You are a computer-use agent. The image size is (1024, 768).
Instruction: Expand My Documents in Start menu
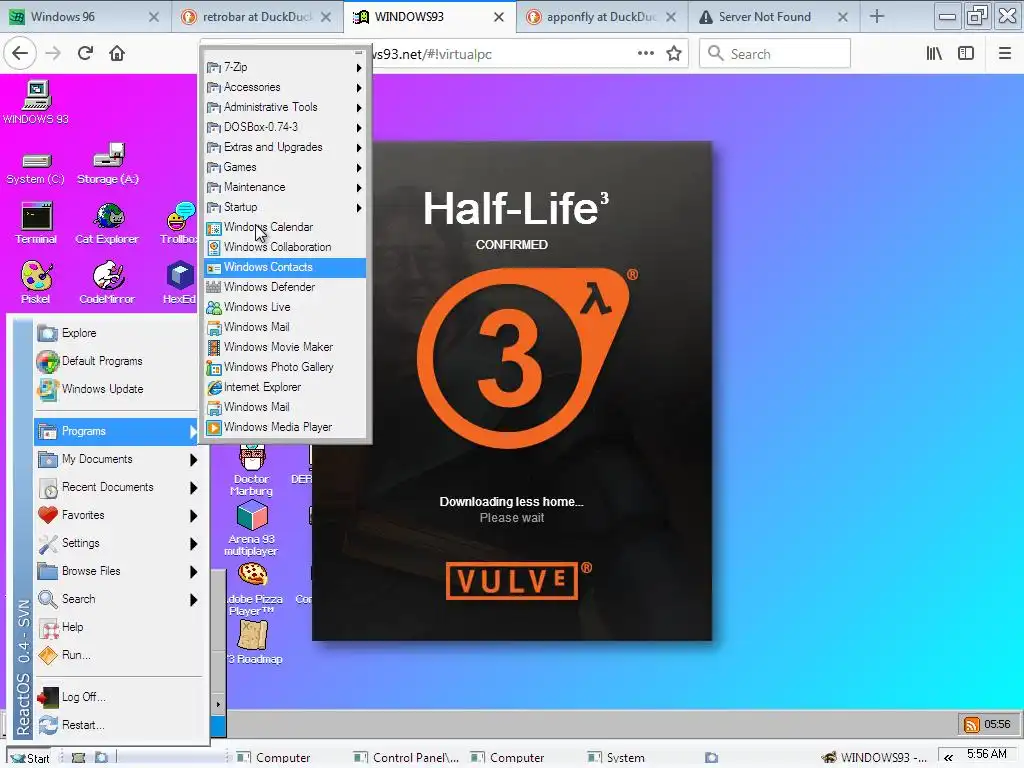116,459
